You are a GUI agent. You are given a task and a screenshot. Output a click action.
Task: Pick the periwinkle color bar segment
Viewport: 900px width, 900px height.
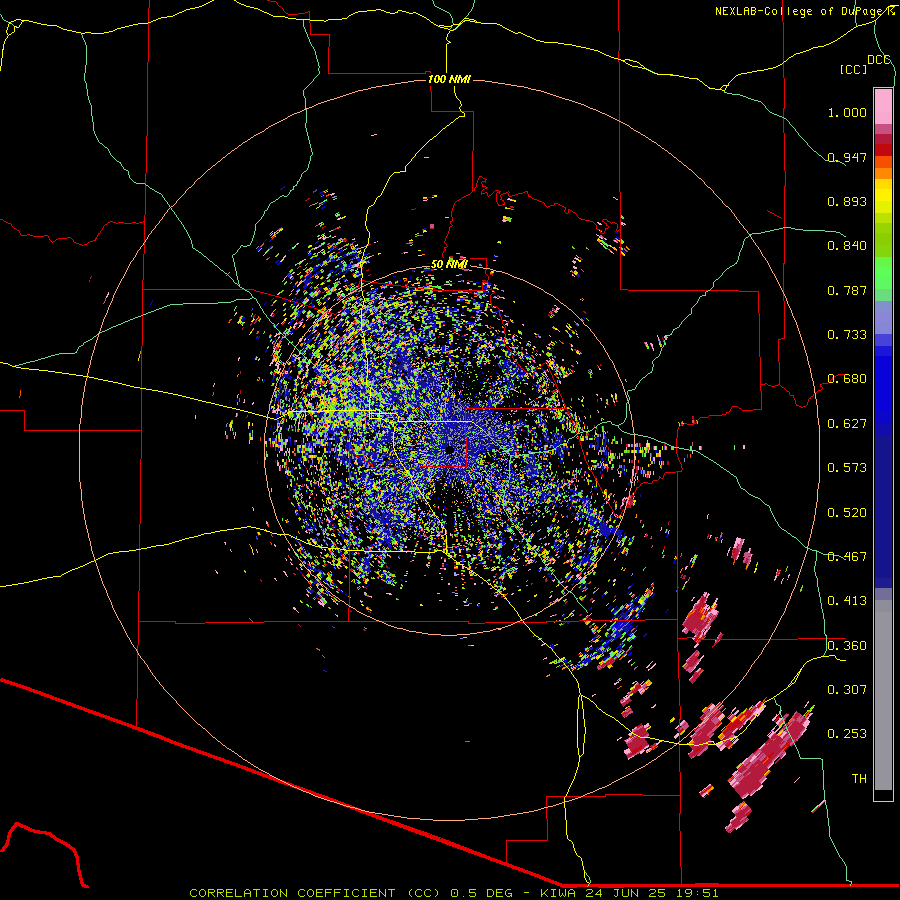[883, 317]
